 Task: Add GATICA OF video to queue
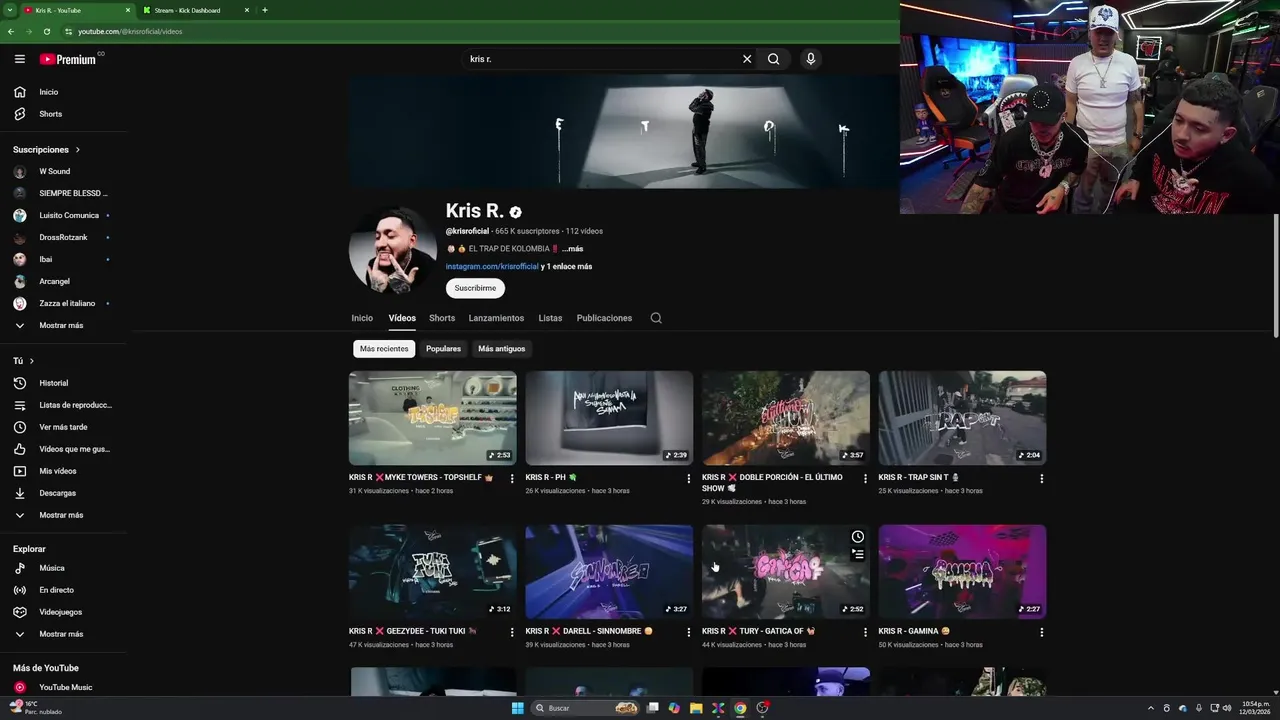[857, 554]
